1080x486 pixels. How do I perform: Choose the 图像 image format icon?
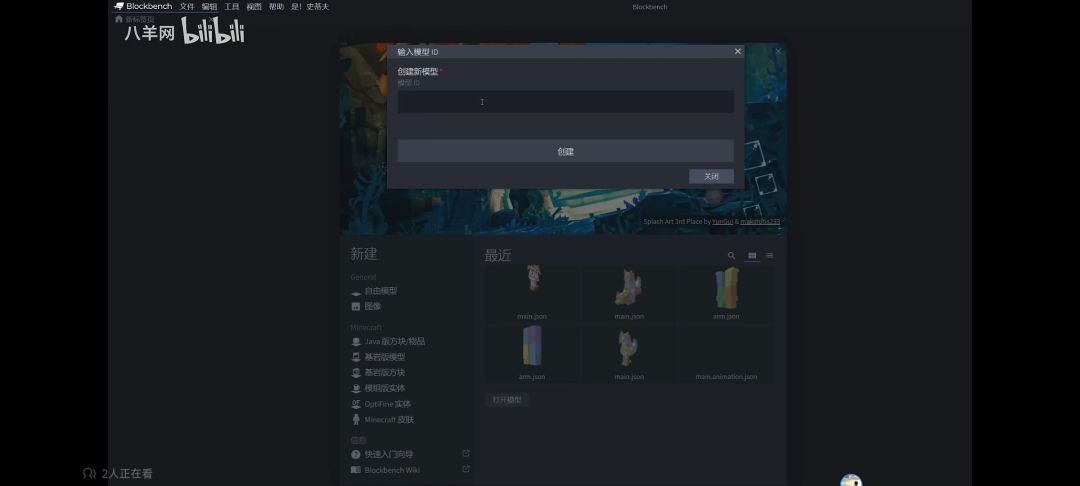(x=355, y=306)
